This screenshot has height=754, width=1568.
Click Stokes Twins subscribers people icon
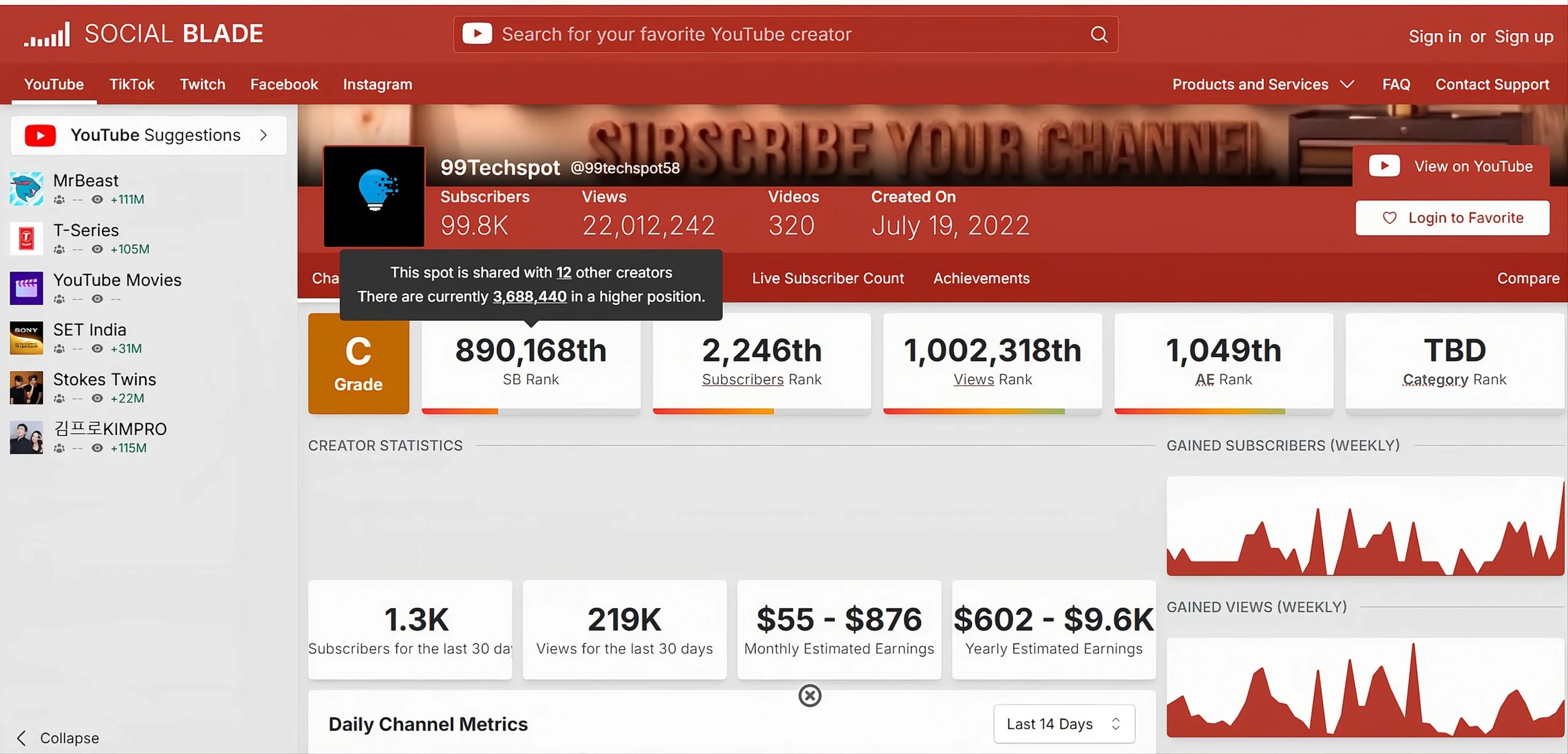click(x=59, y=398)
